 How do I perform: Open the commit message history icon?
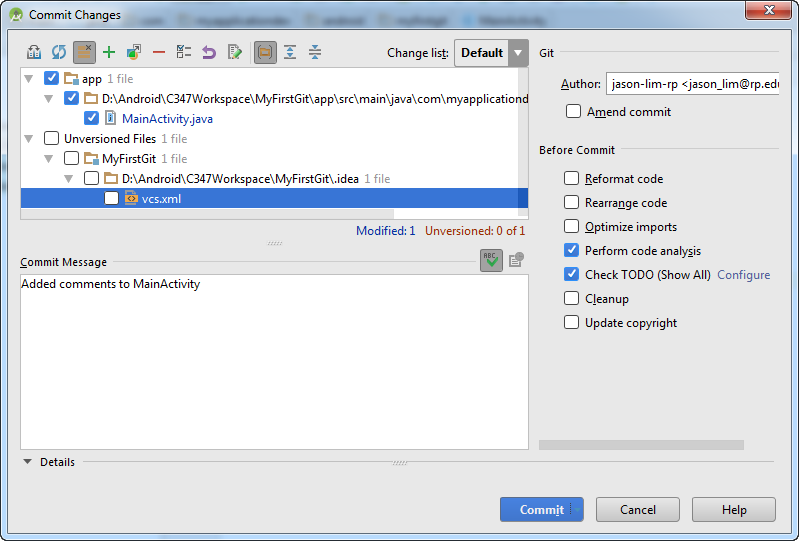pos(516,261)
